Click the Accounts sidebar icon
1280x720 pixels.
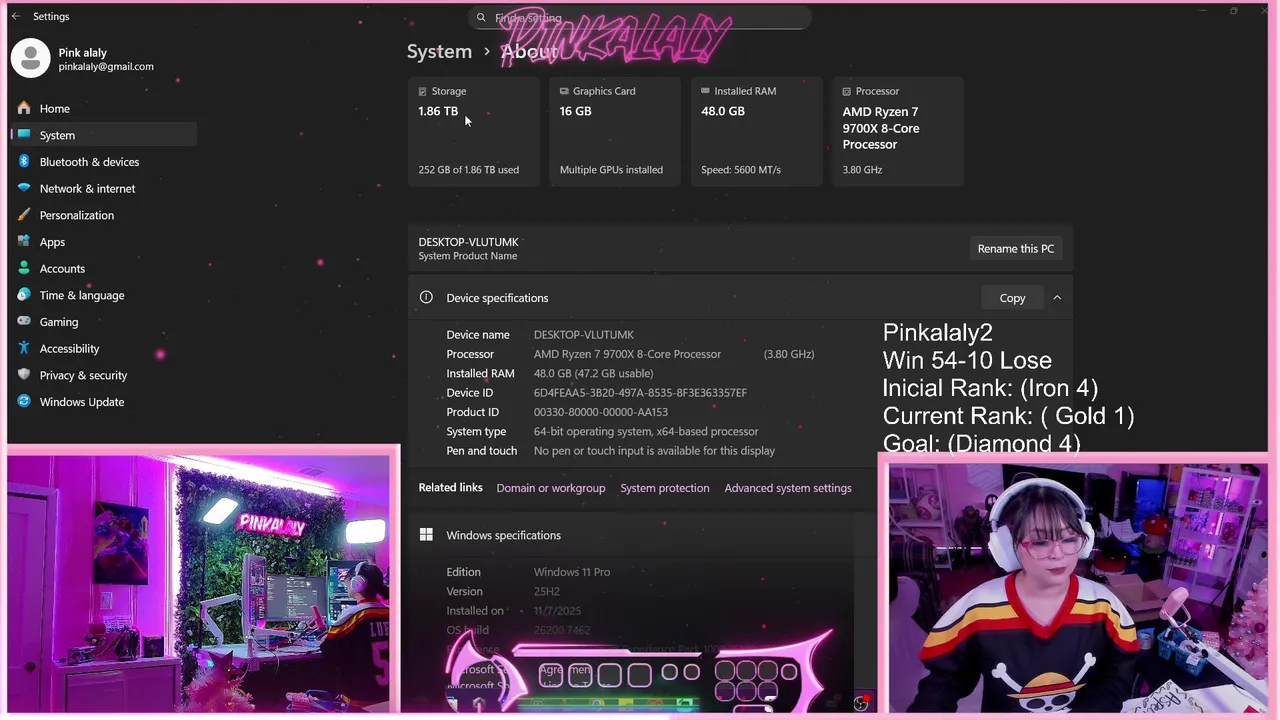tap(24, 268)
